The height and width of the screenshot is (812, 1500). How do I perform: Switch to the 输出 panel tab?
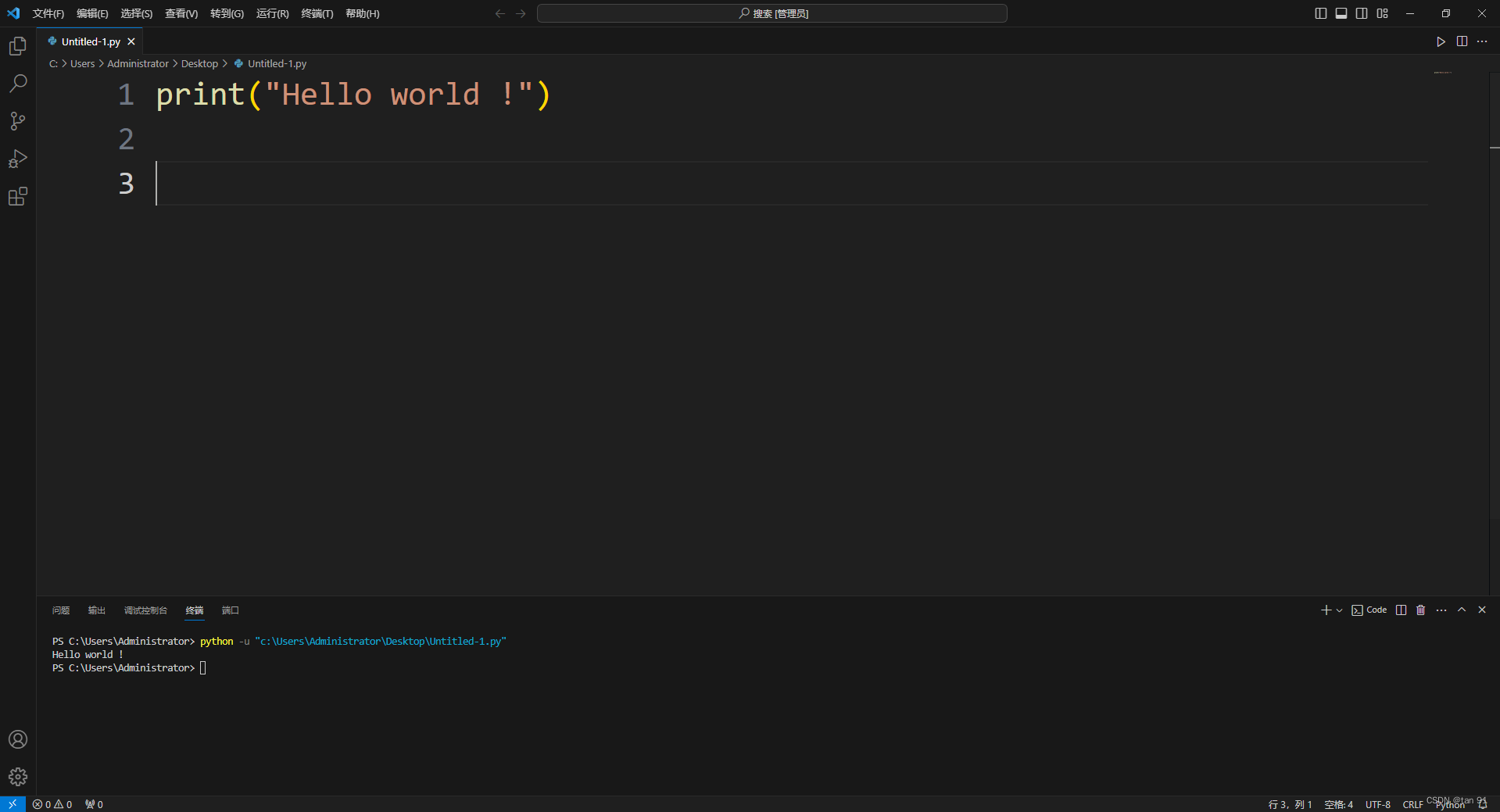(97, 610)
